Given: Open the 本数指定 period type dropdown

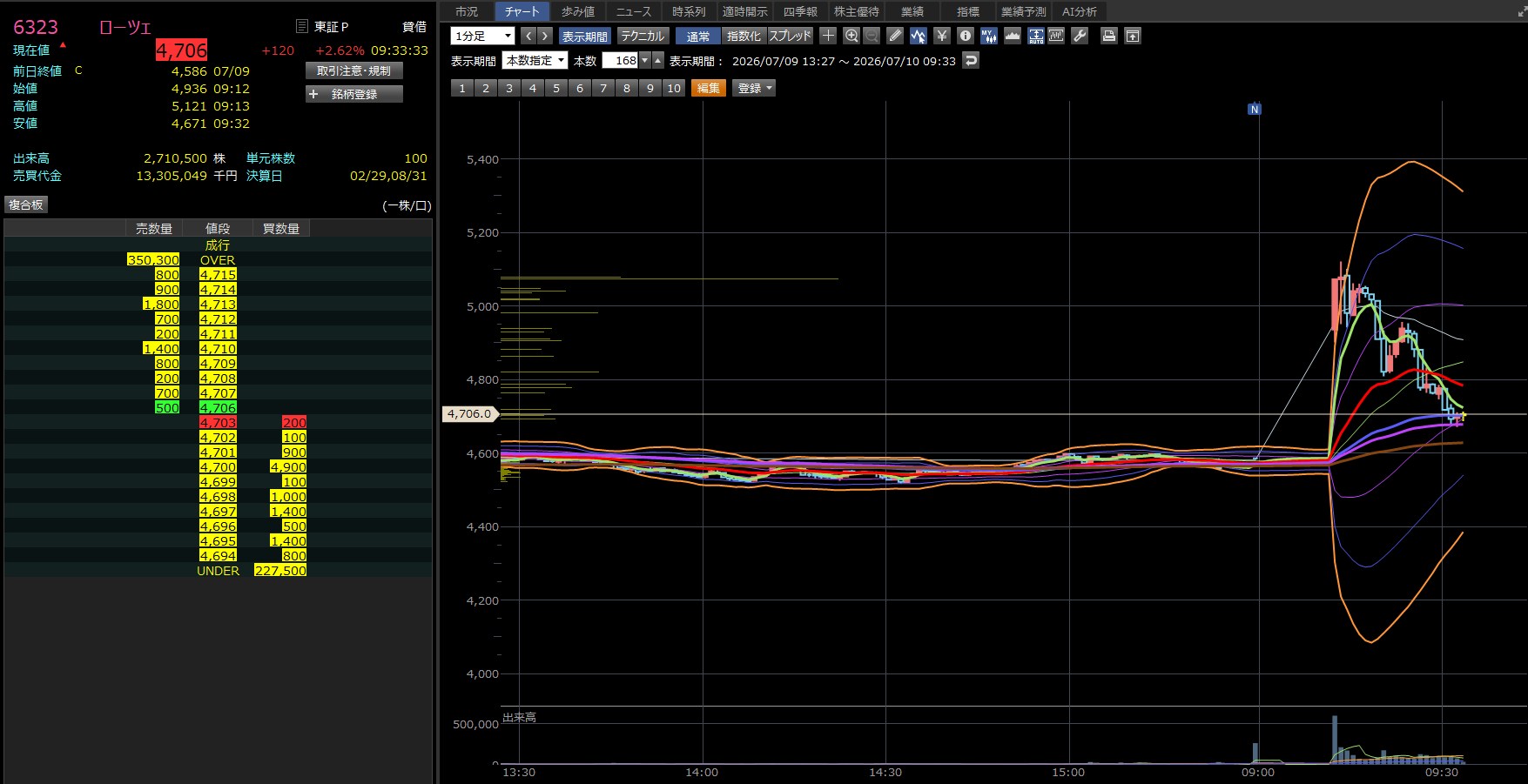Looking at the screenshot, I should click(x=535, y=60).
